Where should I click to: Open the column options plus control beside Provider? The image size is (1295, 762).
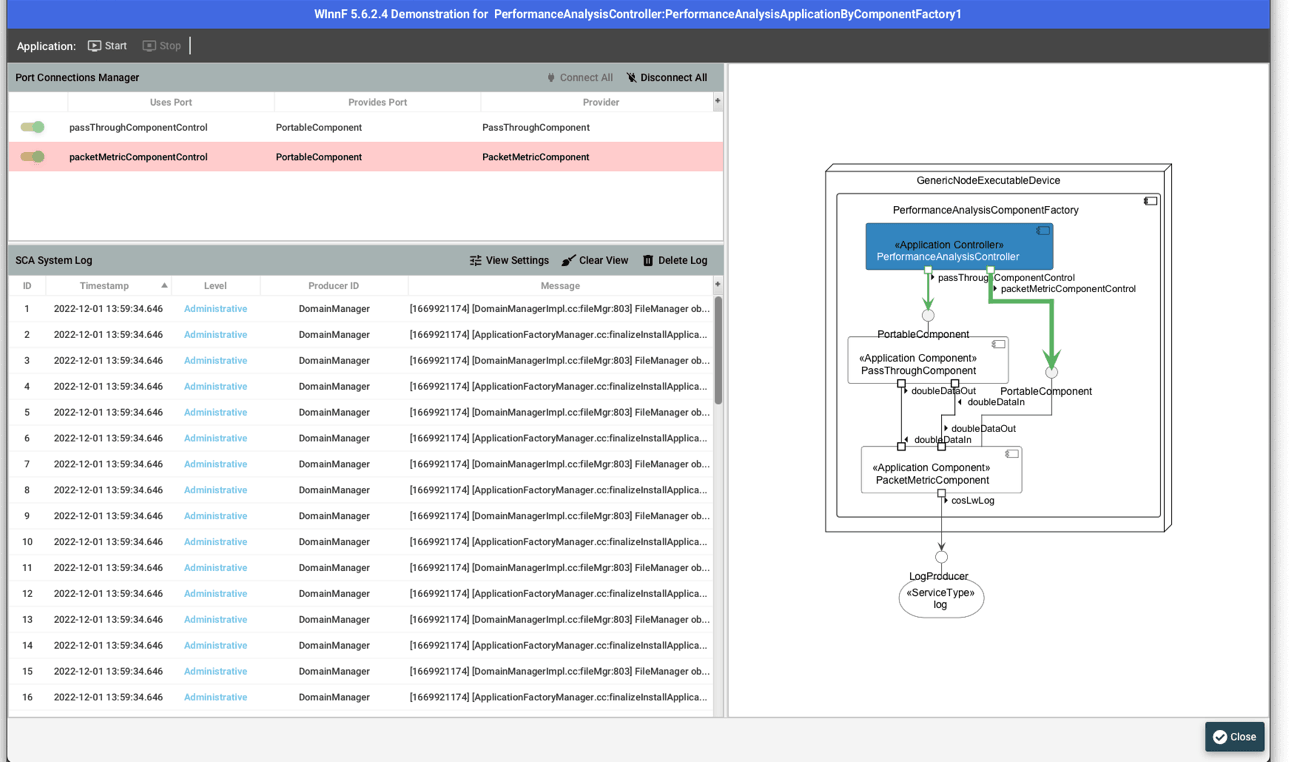click(x=717, y=102)
